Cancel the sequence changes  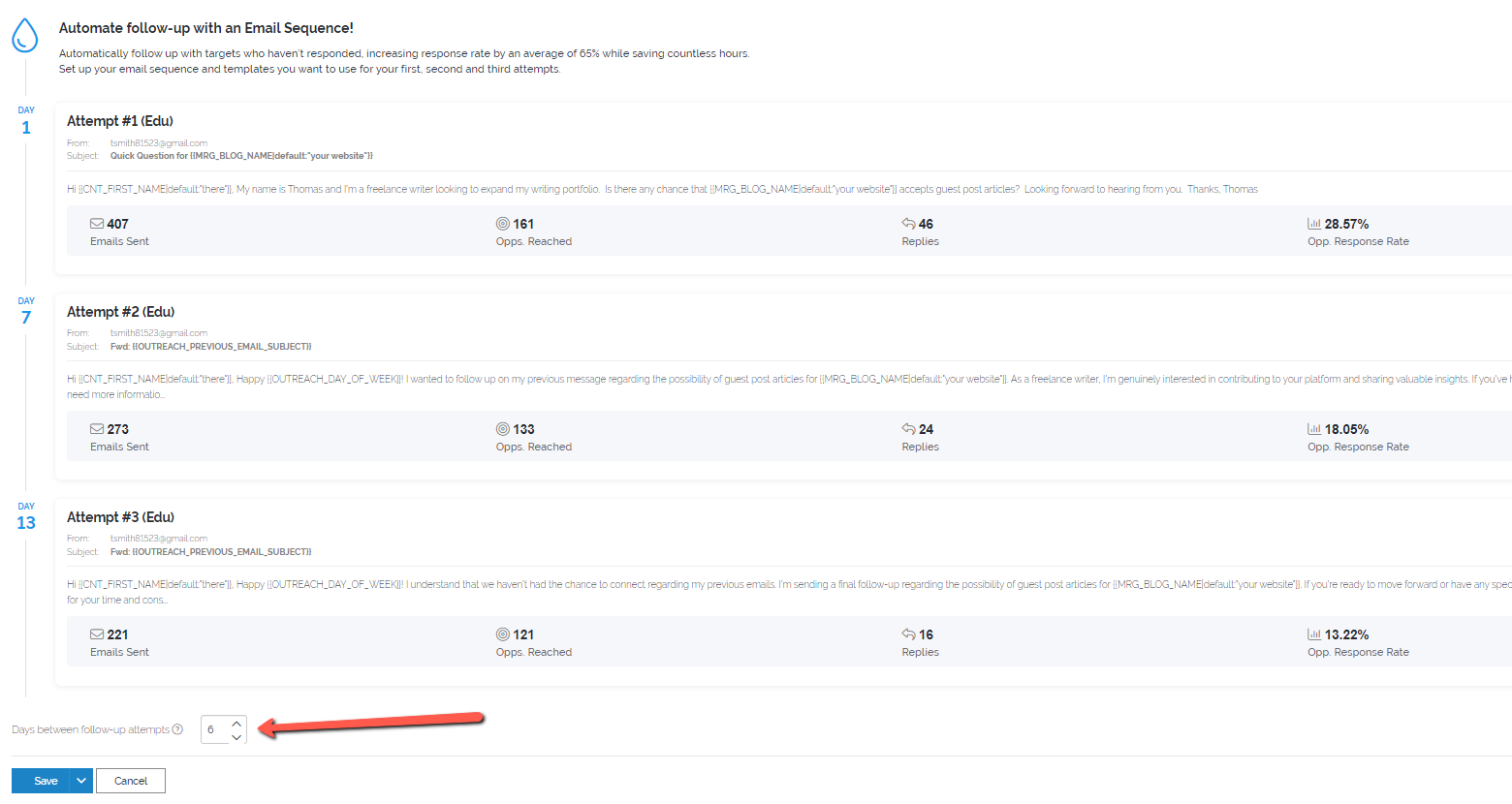(x=131, y=781)
